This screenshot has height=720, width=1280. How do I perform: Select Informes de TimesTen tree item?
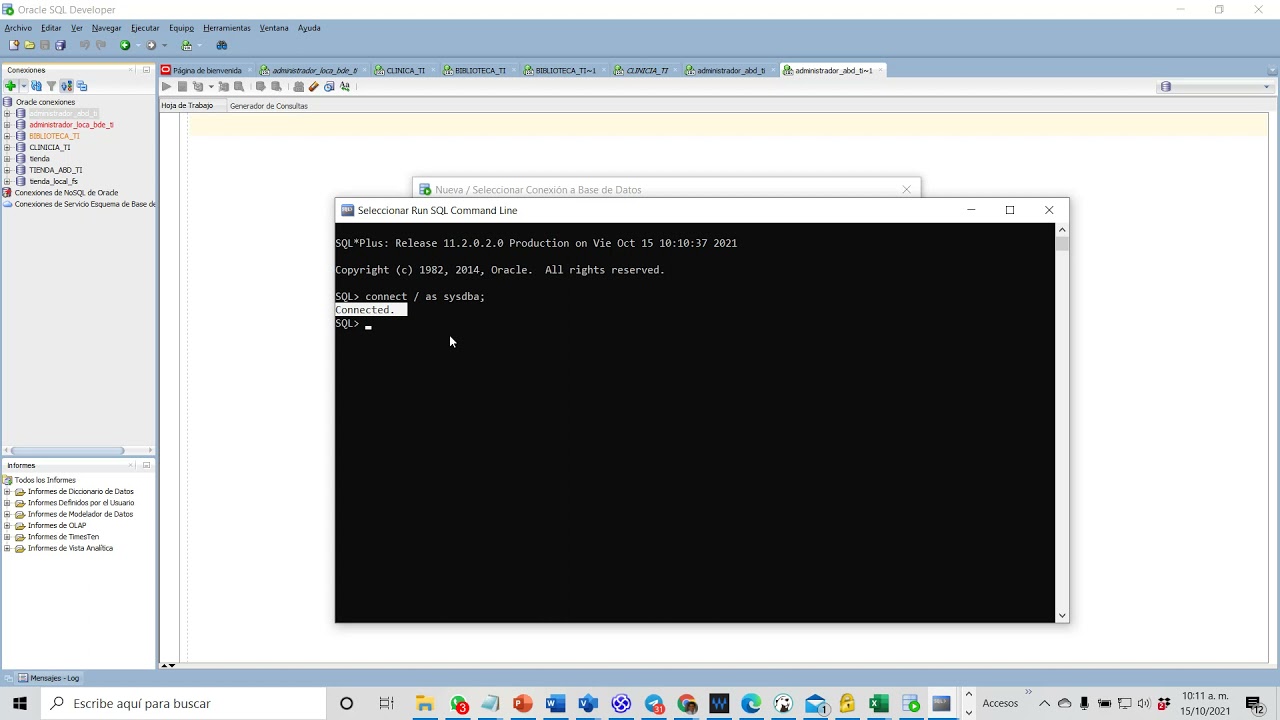pos(63,537)
